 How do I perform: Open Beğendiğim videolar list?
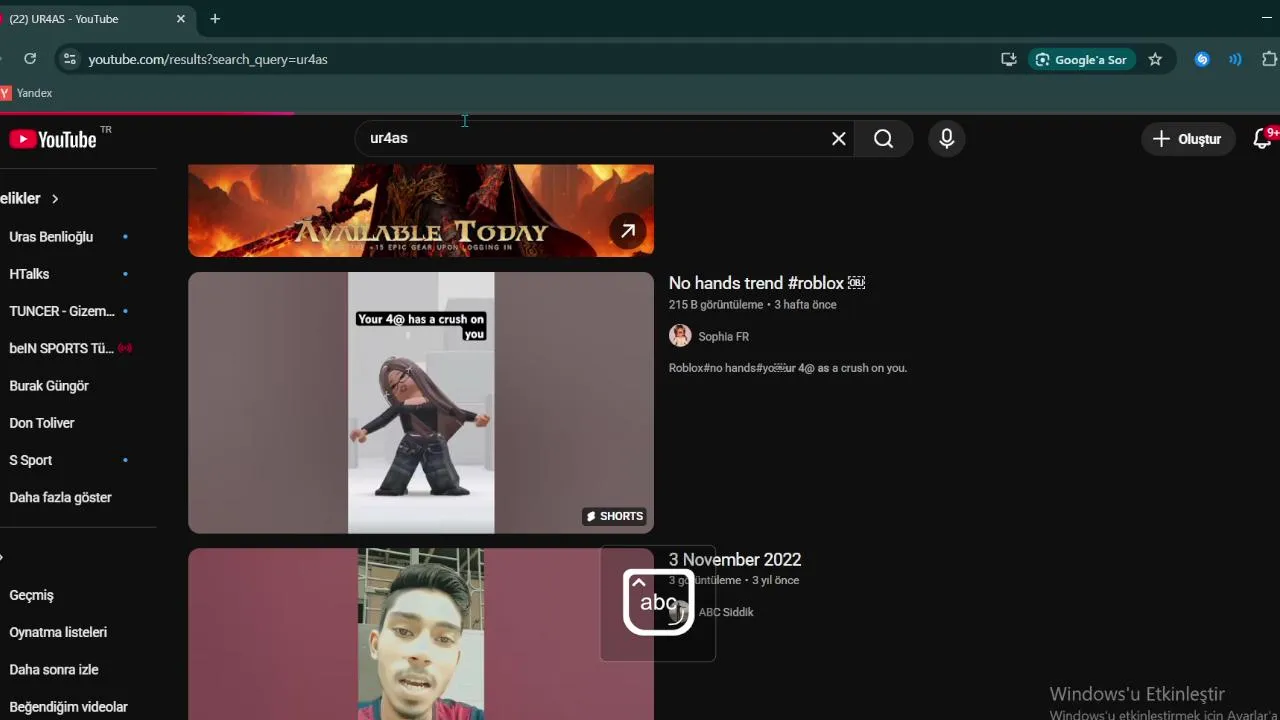point(70,707)
